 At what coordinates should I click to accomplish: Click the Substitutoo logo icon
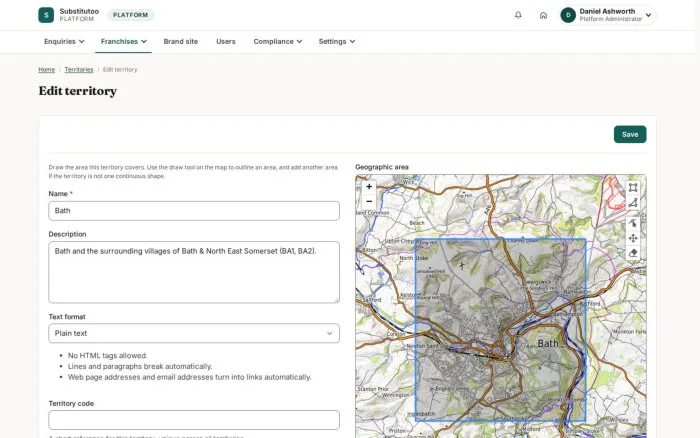[x=46, y=15]
